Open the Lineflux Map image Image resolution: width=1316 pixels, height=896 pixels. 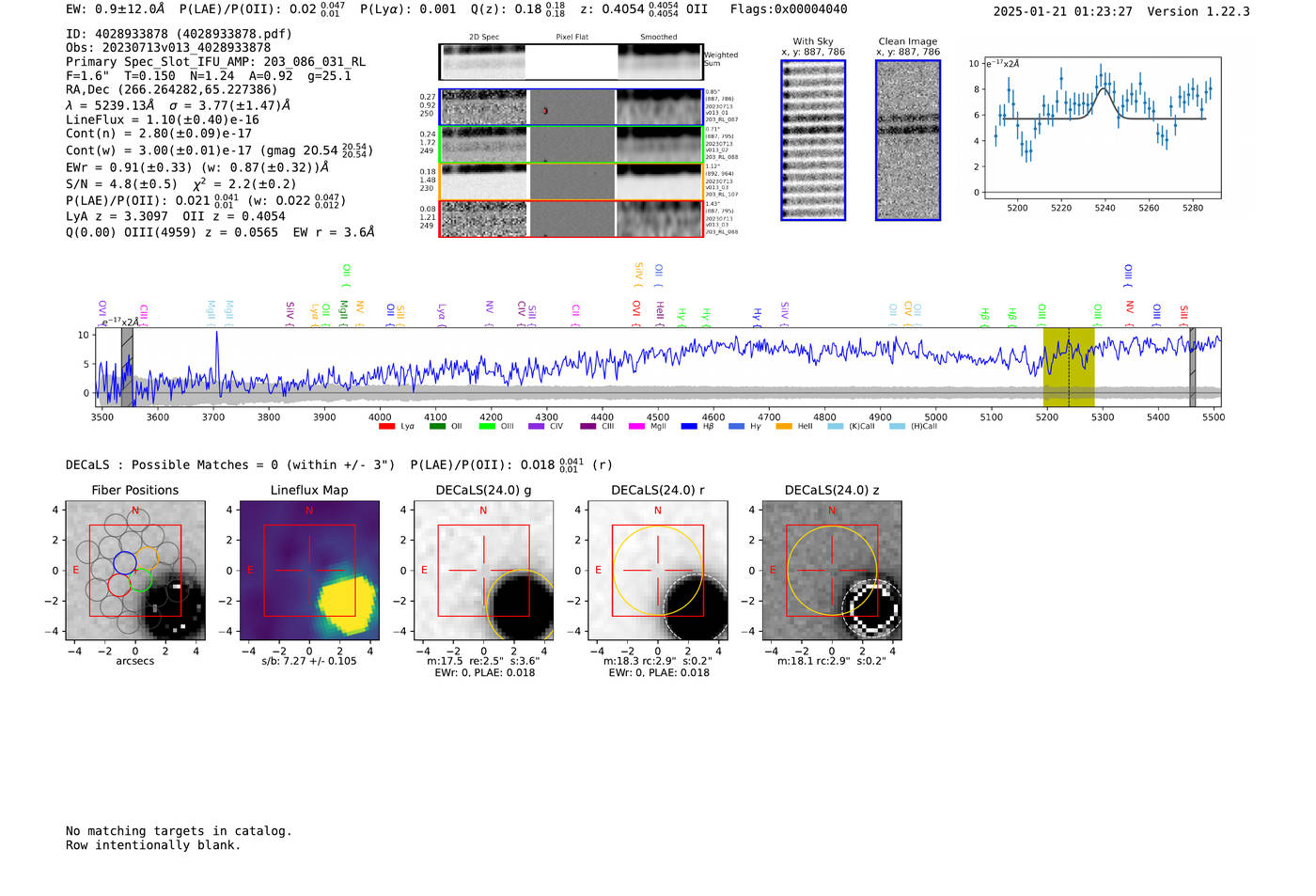click(309, 571)
